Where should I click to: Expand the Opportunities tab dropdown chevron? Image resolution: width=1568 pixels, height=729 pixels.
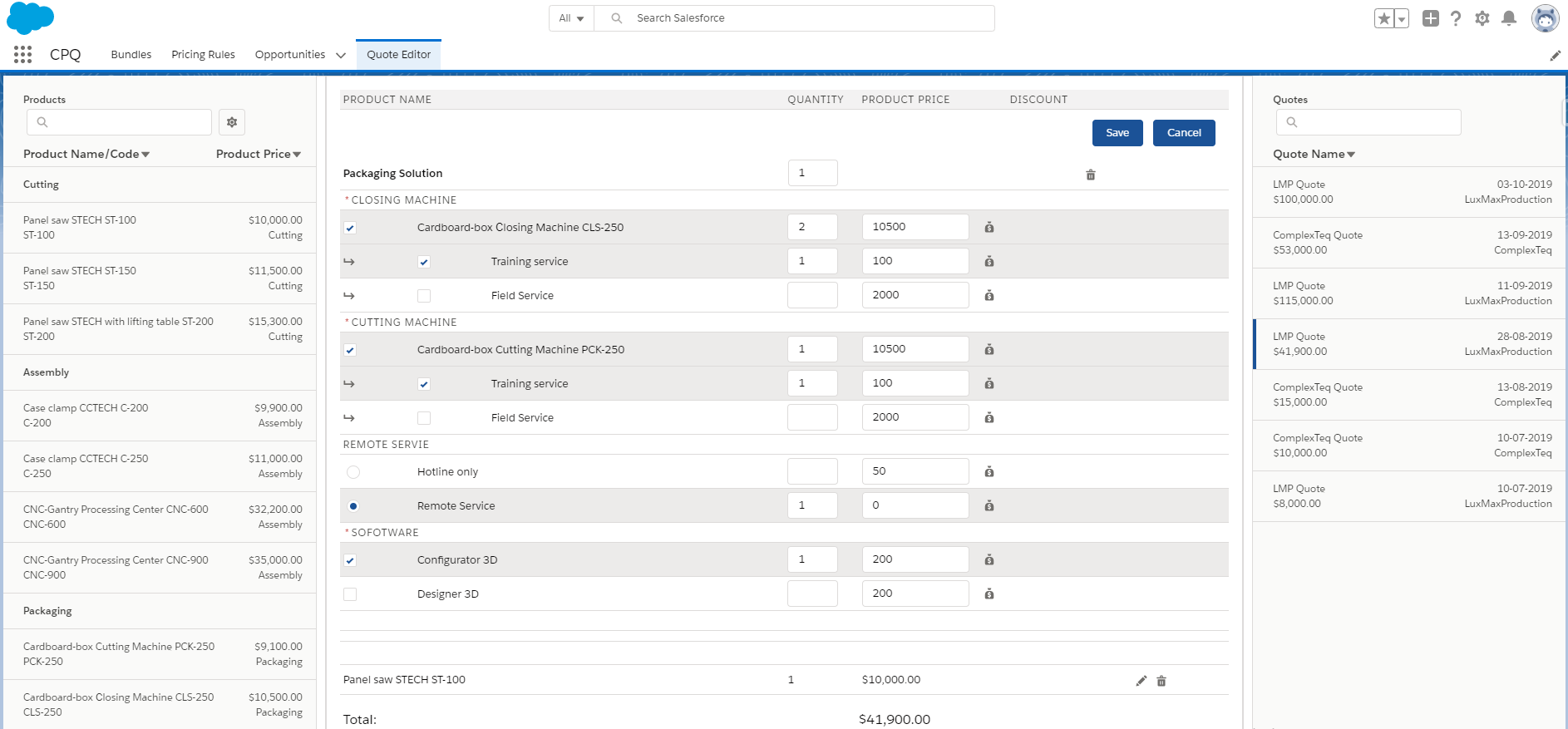[x=340, y=56]
